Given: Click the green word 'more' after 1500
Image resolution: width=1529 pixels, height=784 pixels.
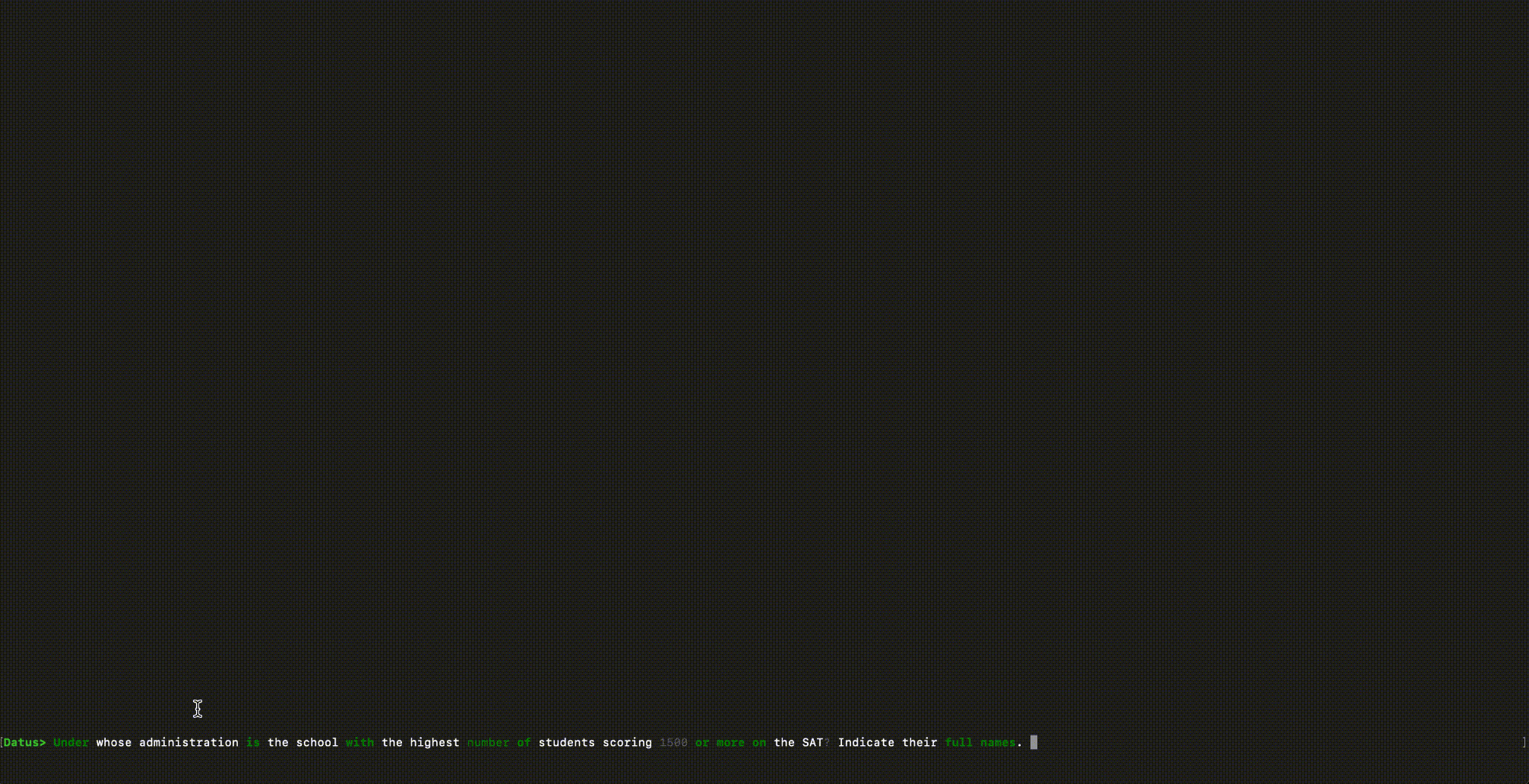Looking at the screenshot, I should click(x=730, y=742).
